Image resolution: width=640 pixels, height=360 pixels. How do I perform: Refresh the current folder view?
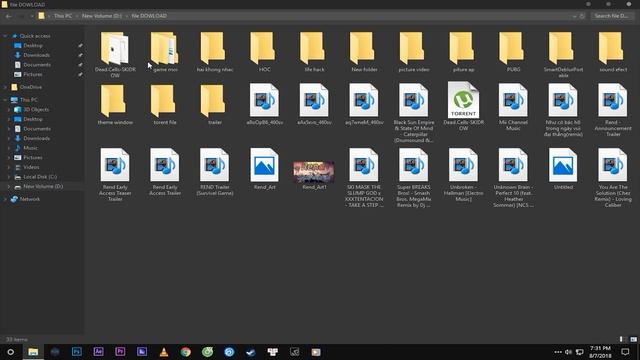(582, 16)
